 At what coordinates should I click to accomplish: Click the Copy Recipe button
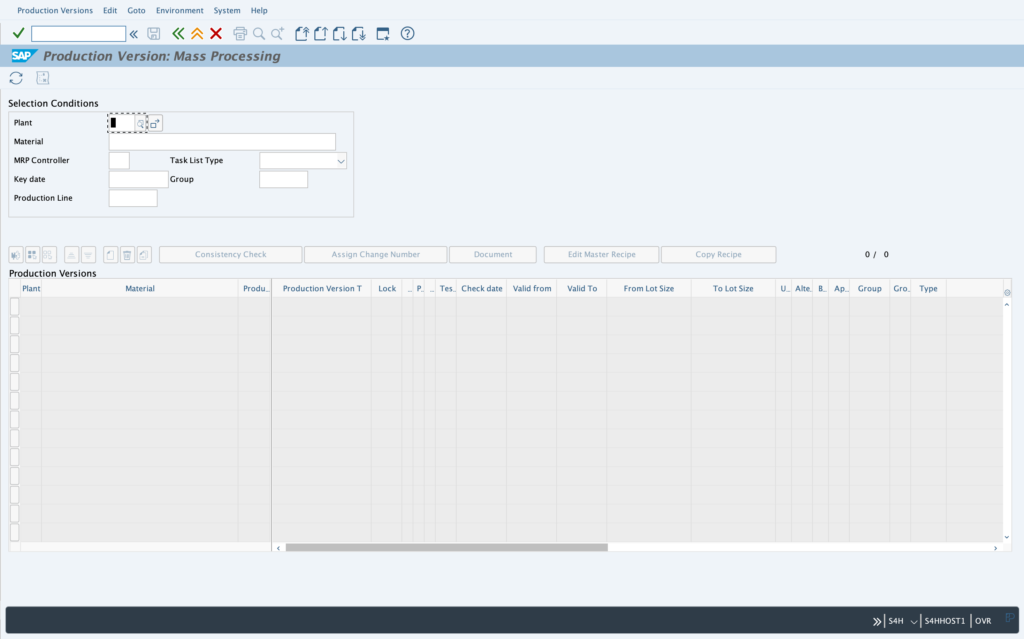tap(718, 255)
